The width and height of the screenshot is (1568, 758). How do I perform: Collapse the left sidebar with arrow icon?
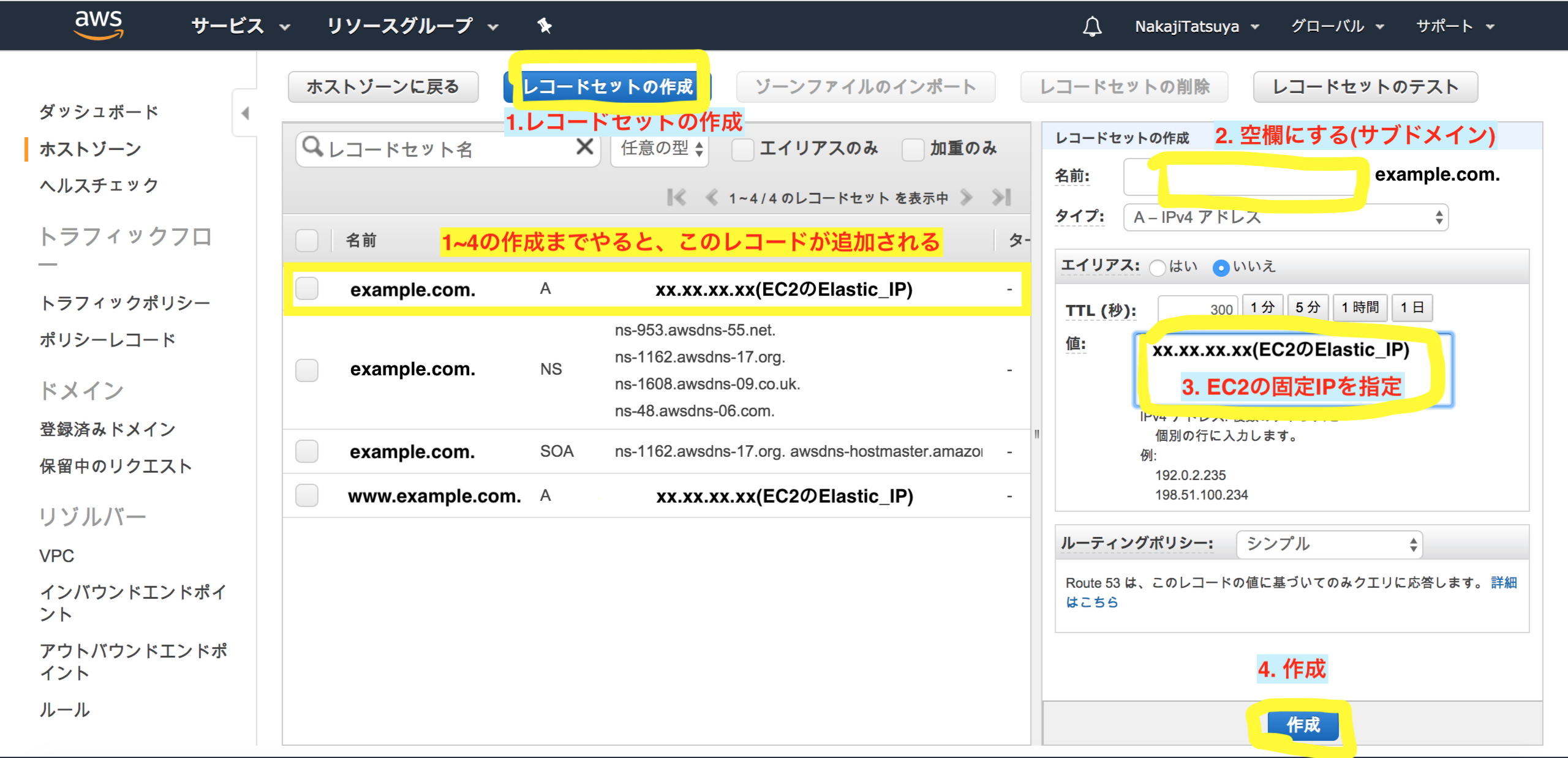[x=245, y=113]
